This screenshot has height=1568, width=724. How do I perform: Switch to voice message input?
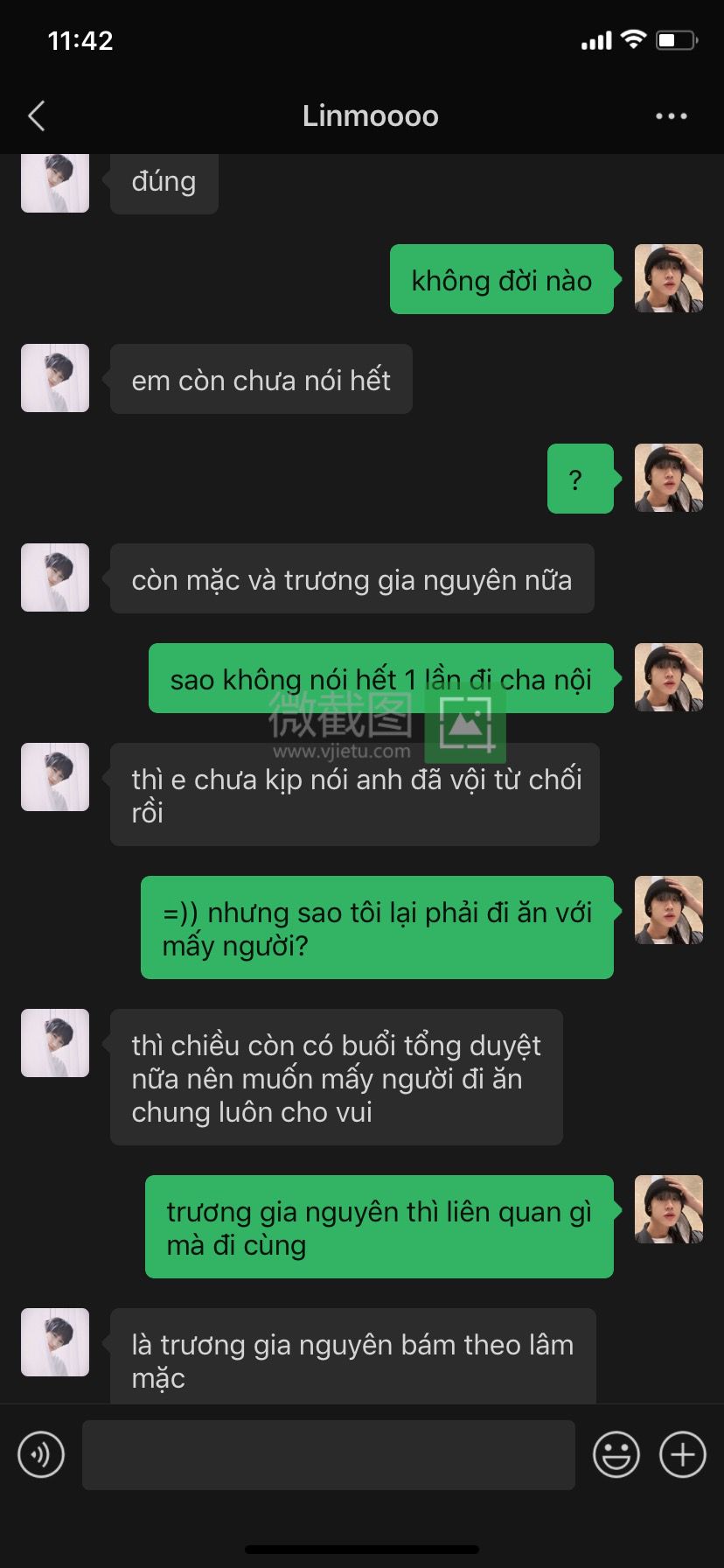[x=41, y=1454]
